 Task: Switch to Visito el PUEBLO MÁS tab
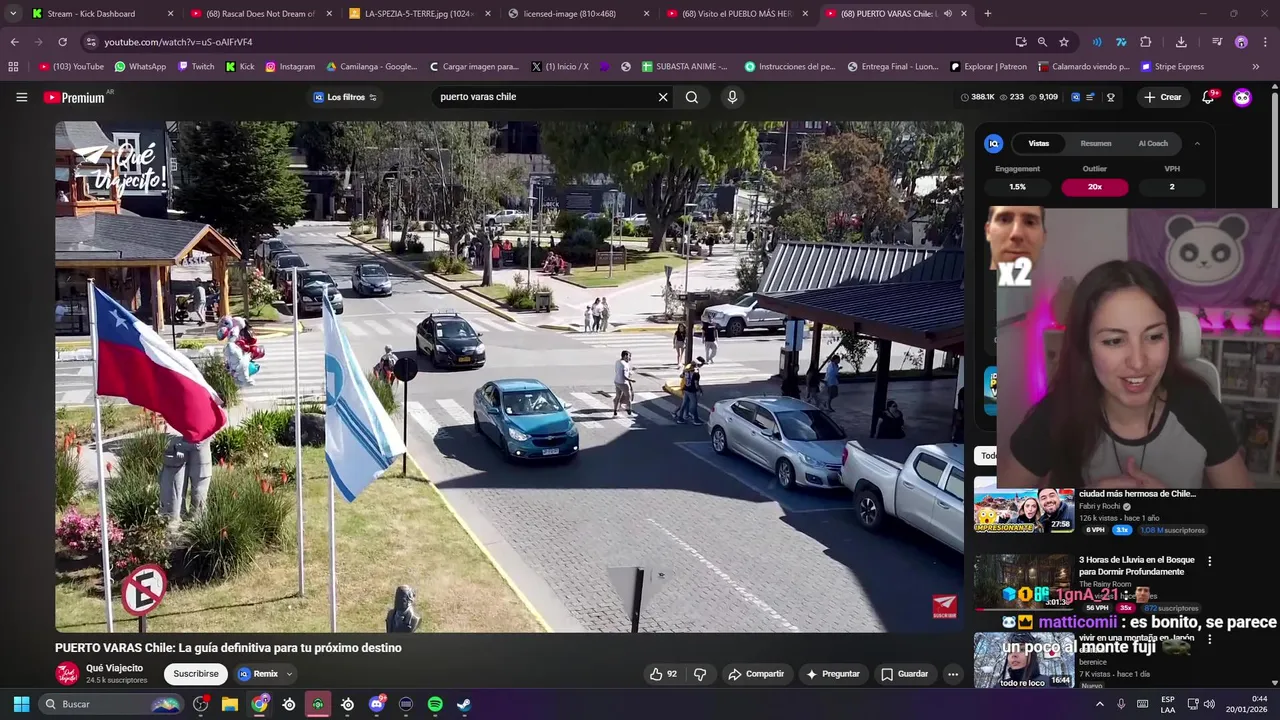(736, 14)
